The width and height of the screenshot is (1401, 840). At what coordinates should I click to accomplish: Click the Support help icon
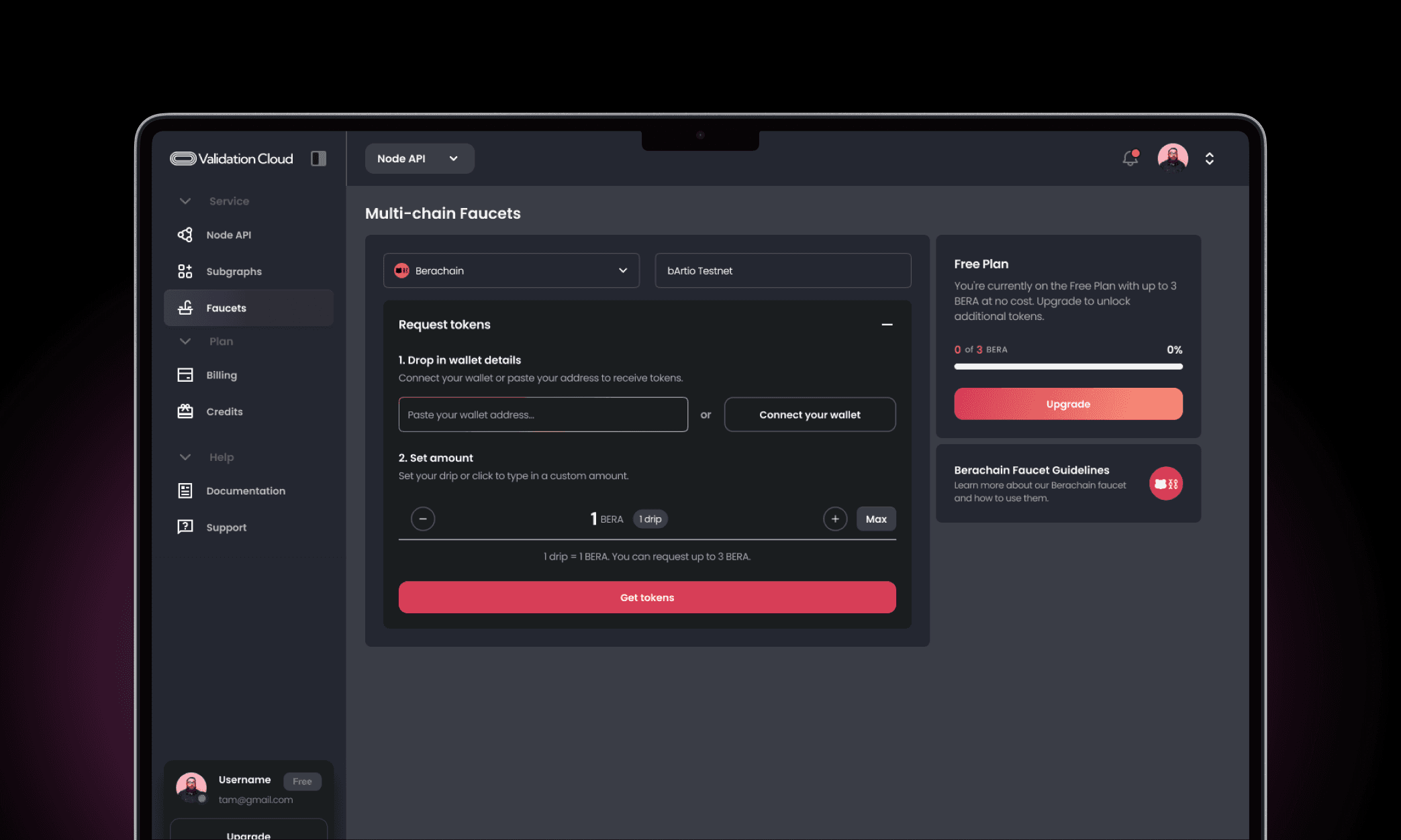(185, 527)
